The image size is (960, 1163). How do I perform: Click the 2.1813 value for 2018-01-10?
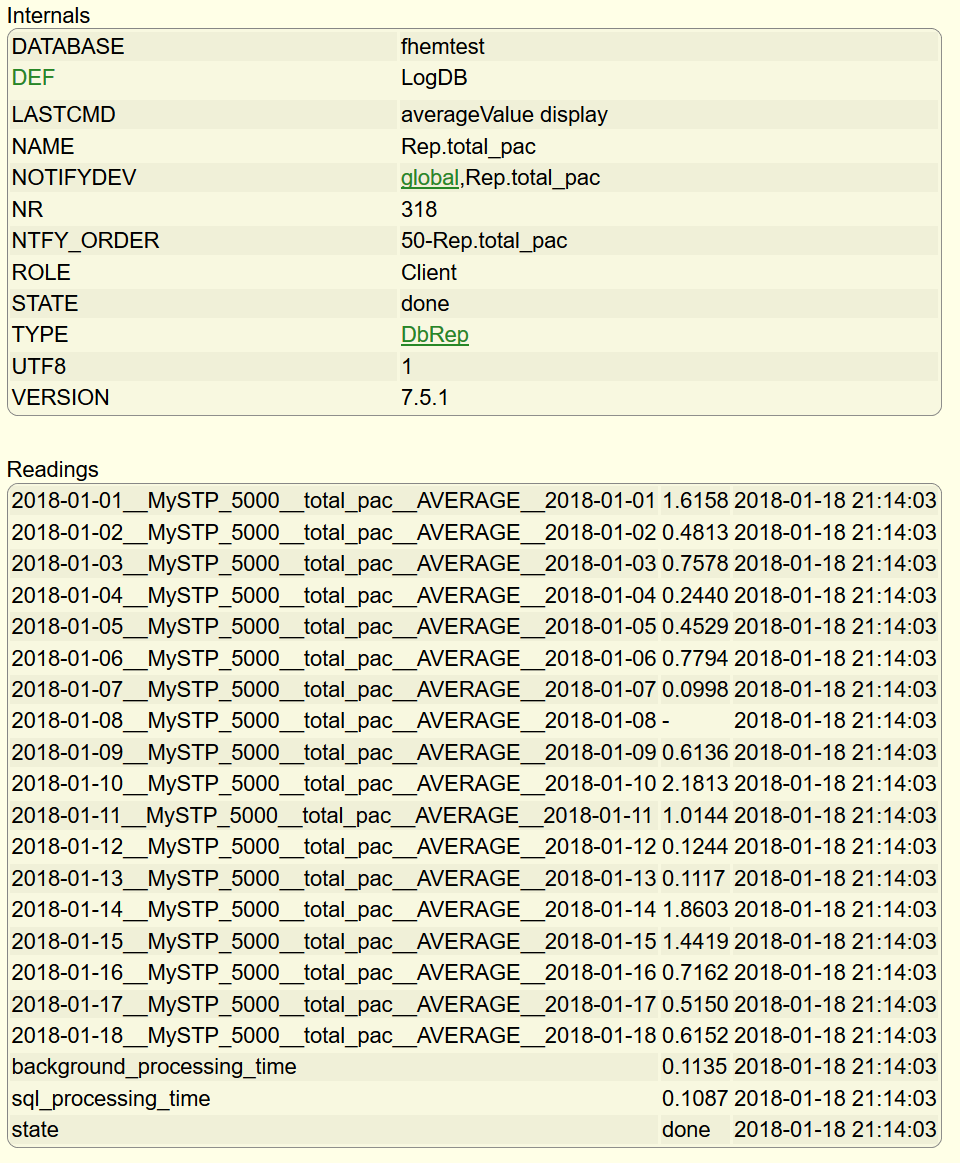click(x=694, y=784)
